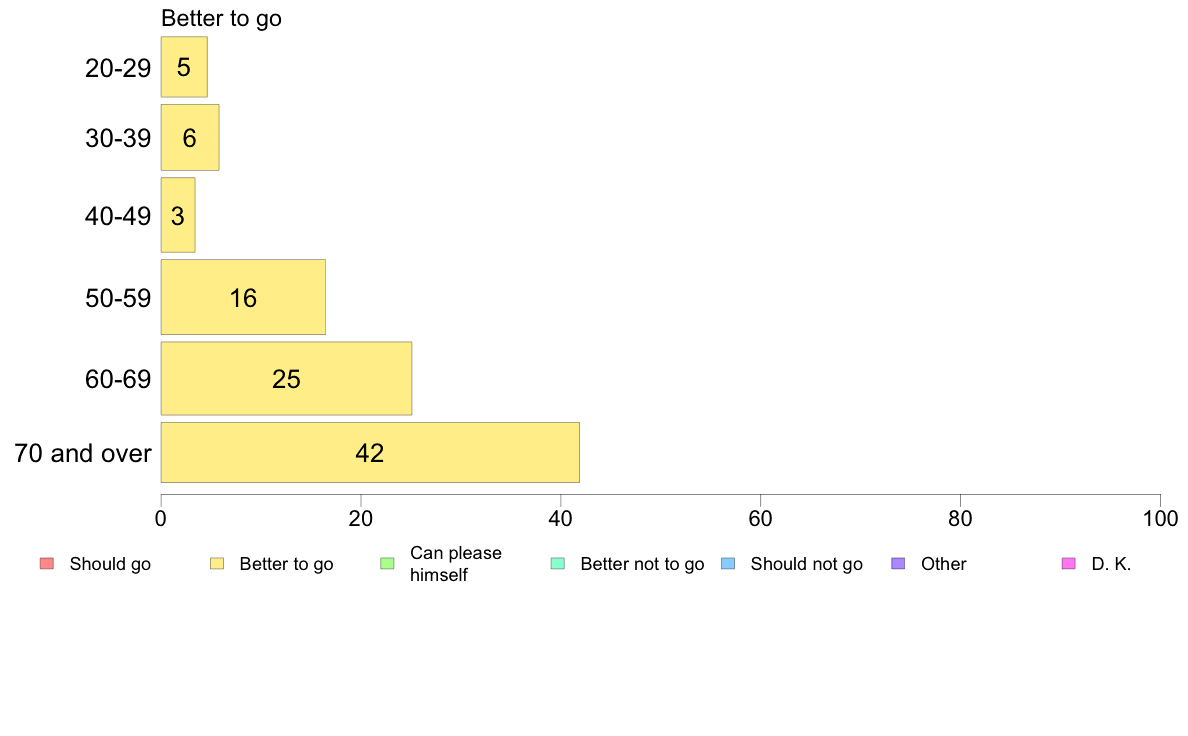1188x736 pixels.
Task: Select the 40-49 bar showing 3
Action: pos(178,215)
